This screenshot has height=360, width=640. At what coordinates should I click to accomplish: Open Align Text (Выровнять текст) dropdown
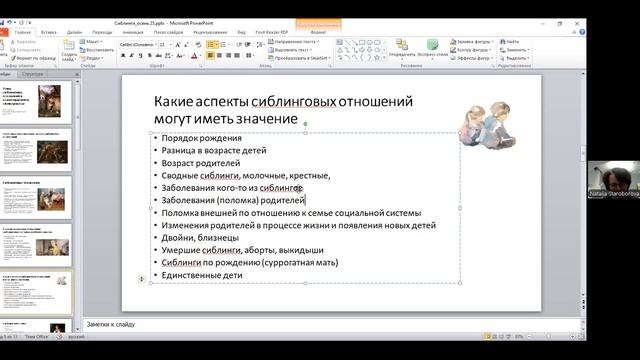[290, 50]
